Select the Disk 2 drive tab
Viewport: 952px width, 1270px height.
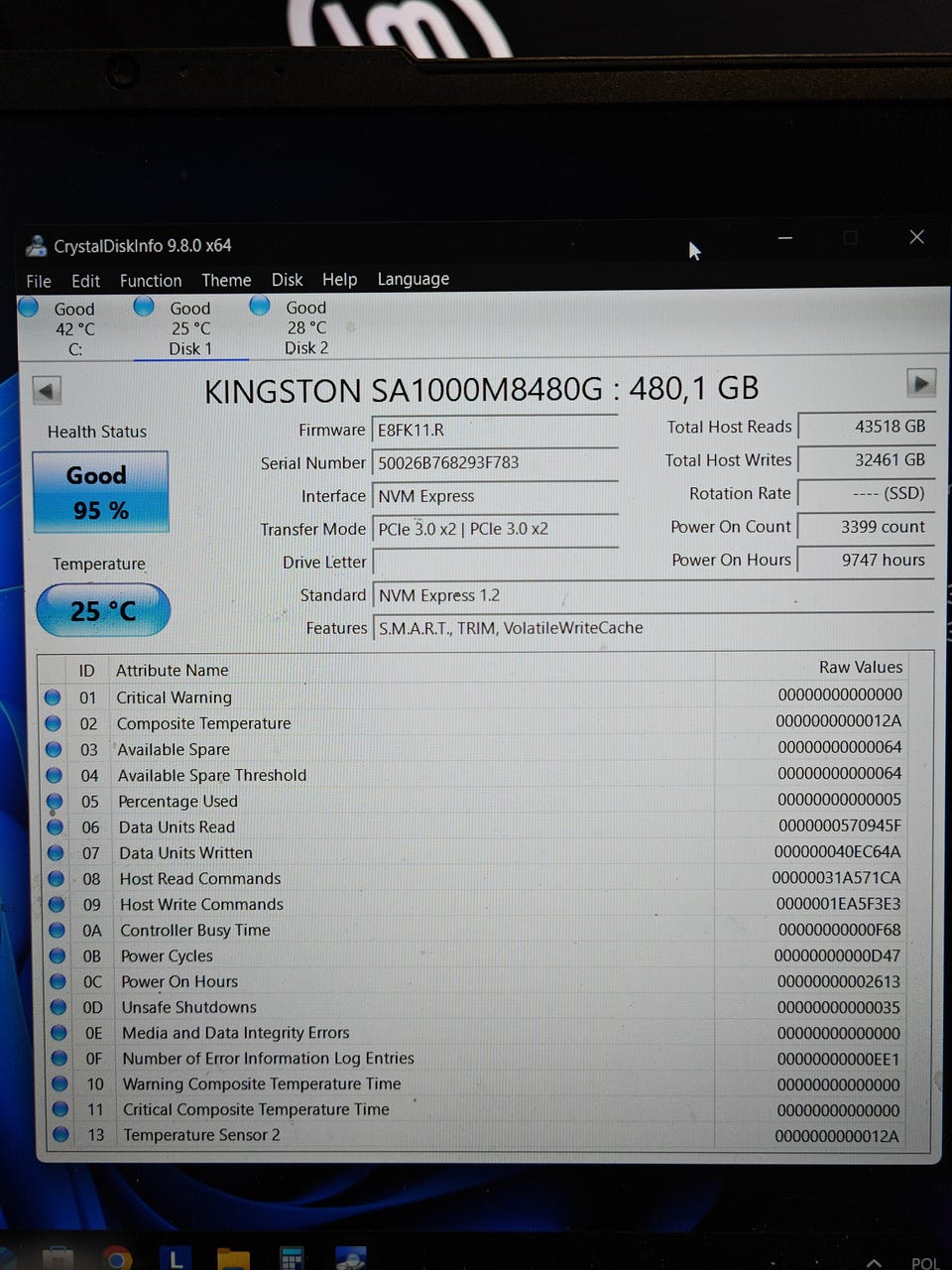pos(306,327)
